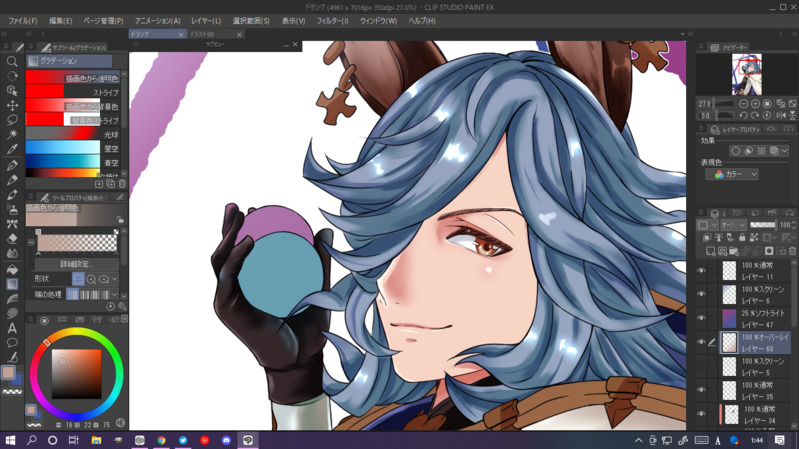The image size is (799, 449).
Task: Open the ファイル(F) menu
Action: [x=22, y=21]
